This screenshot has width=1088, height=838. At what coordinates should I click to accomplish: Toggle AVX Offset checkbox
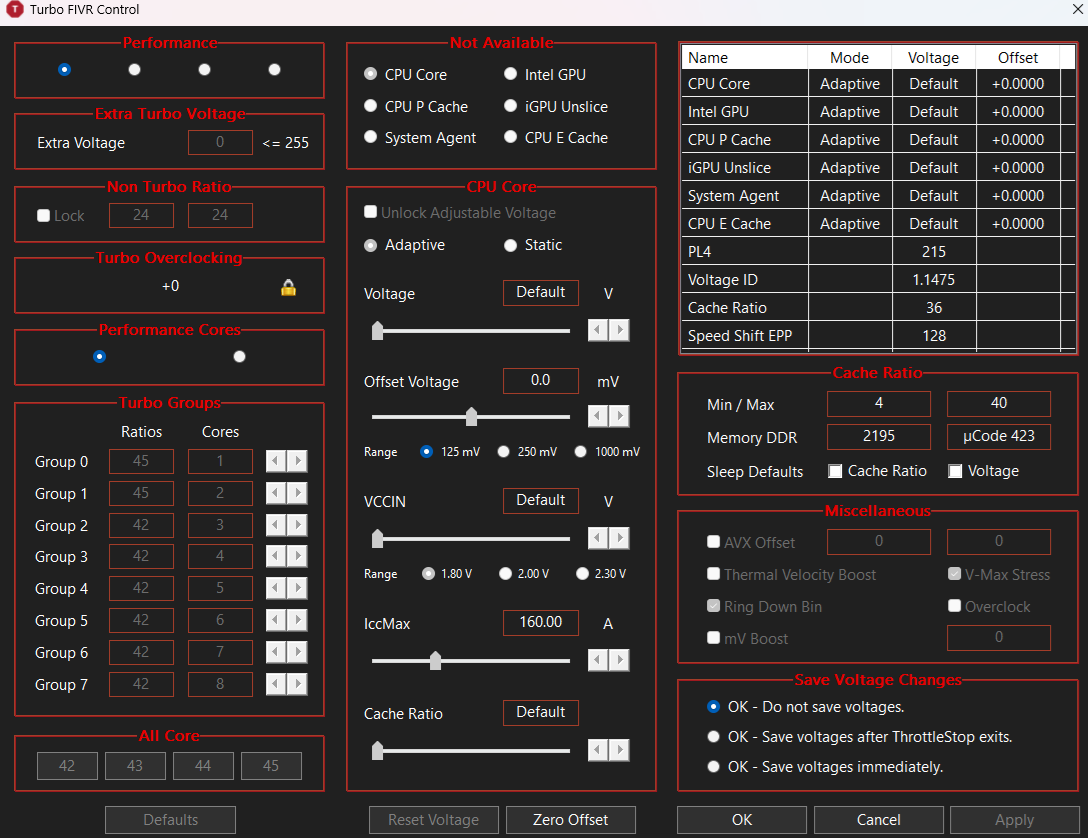[713, 542]
